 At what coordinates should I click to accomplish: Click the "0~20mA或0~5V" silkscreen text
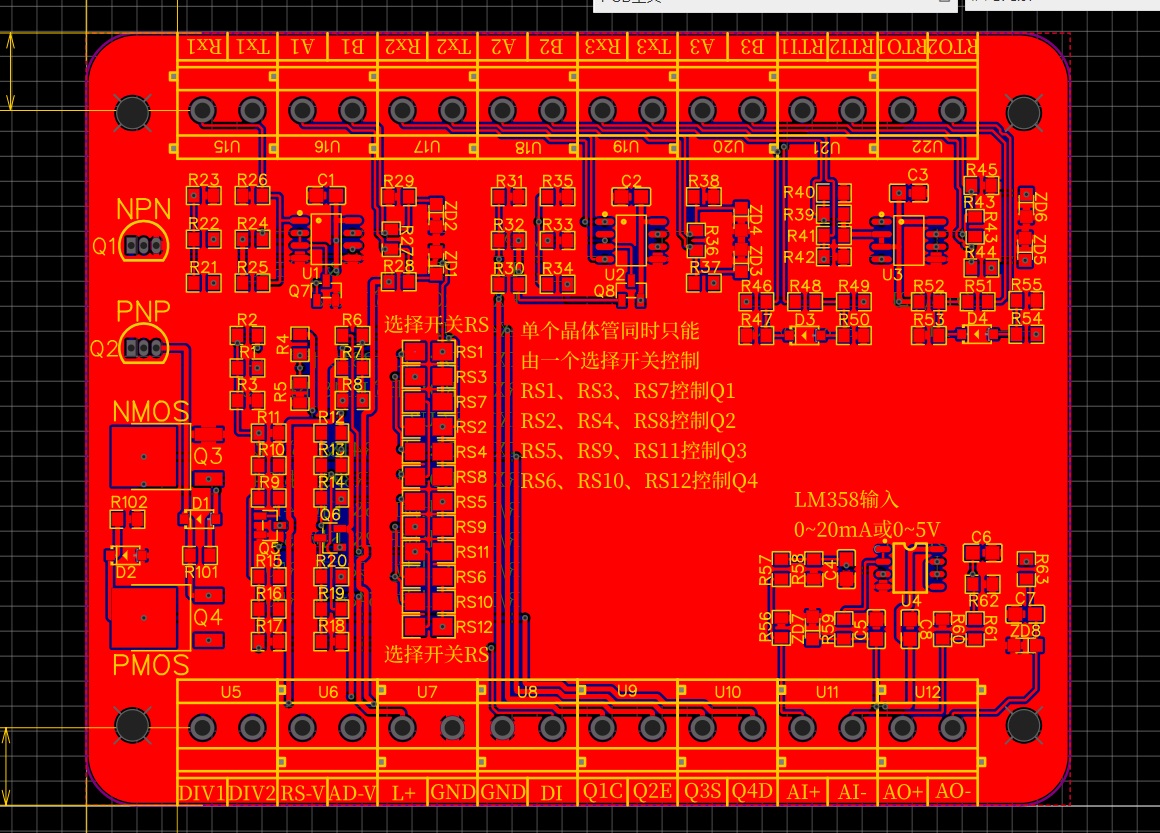[x=867, y=530]
